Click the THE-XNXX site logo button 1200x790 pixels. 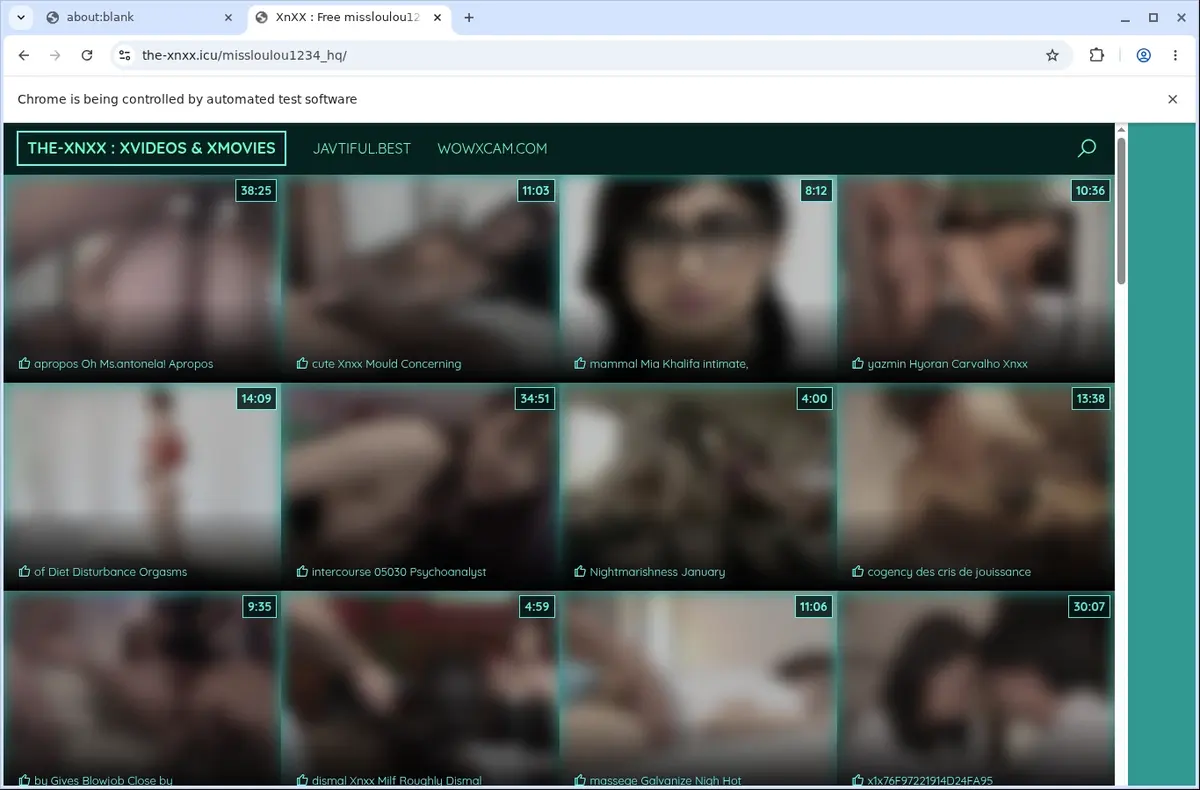[x=151, y=148]
